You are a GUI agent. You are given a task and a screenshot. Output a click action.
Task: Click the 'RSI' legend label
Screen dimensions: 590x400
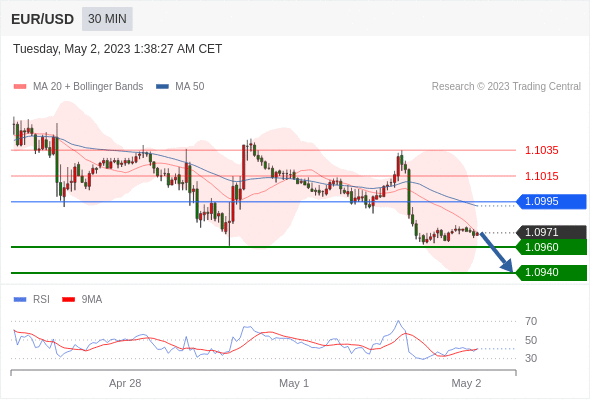pyautogui.click(x=41, y=300)
